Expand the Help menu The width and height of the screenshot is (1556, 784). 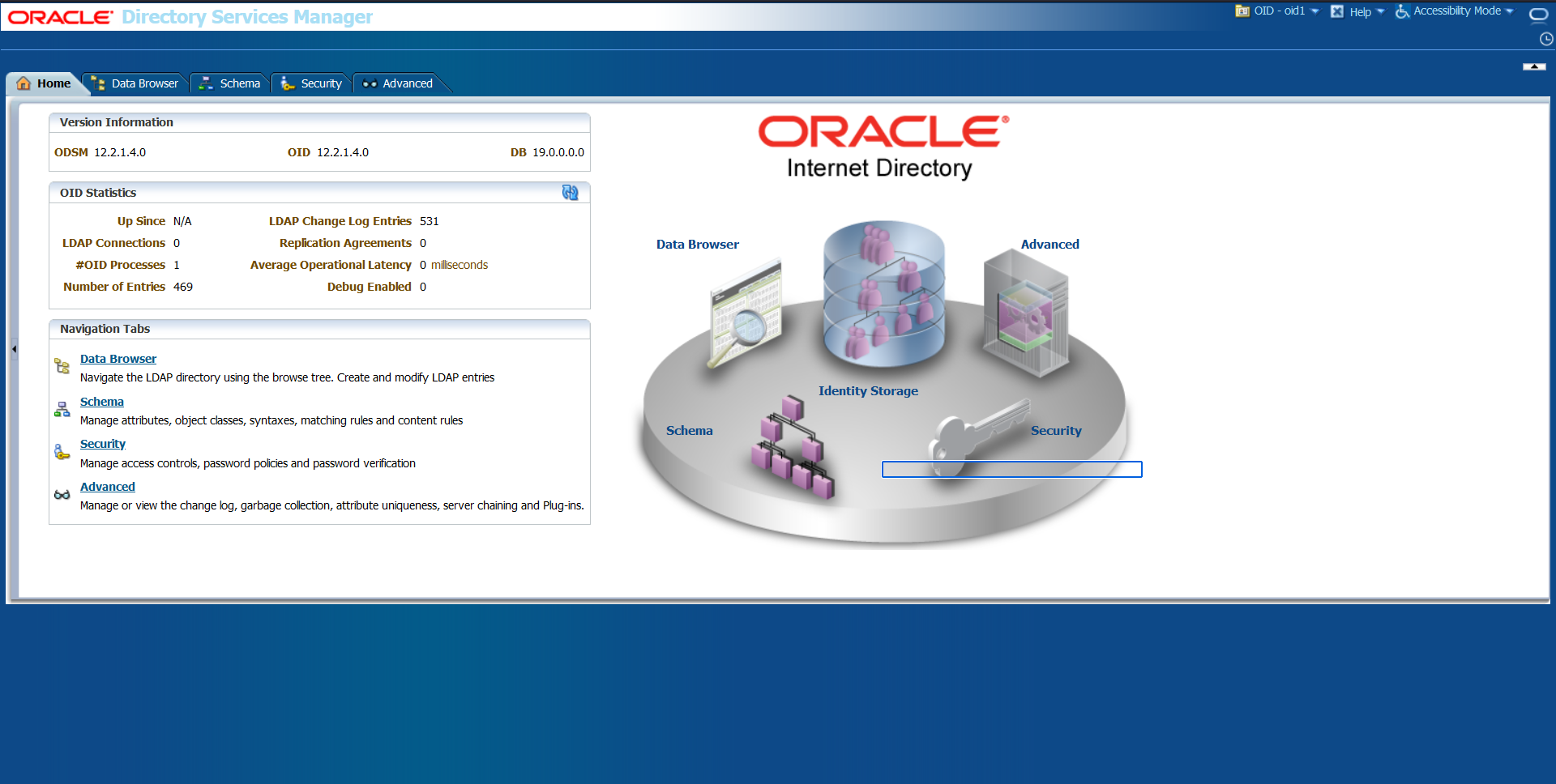1359,11
